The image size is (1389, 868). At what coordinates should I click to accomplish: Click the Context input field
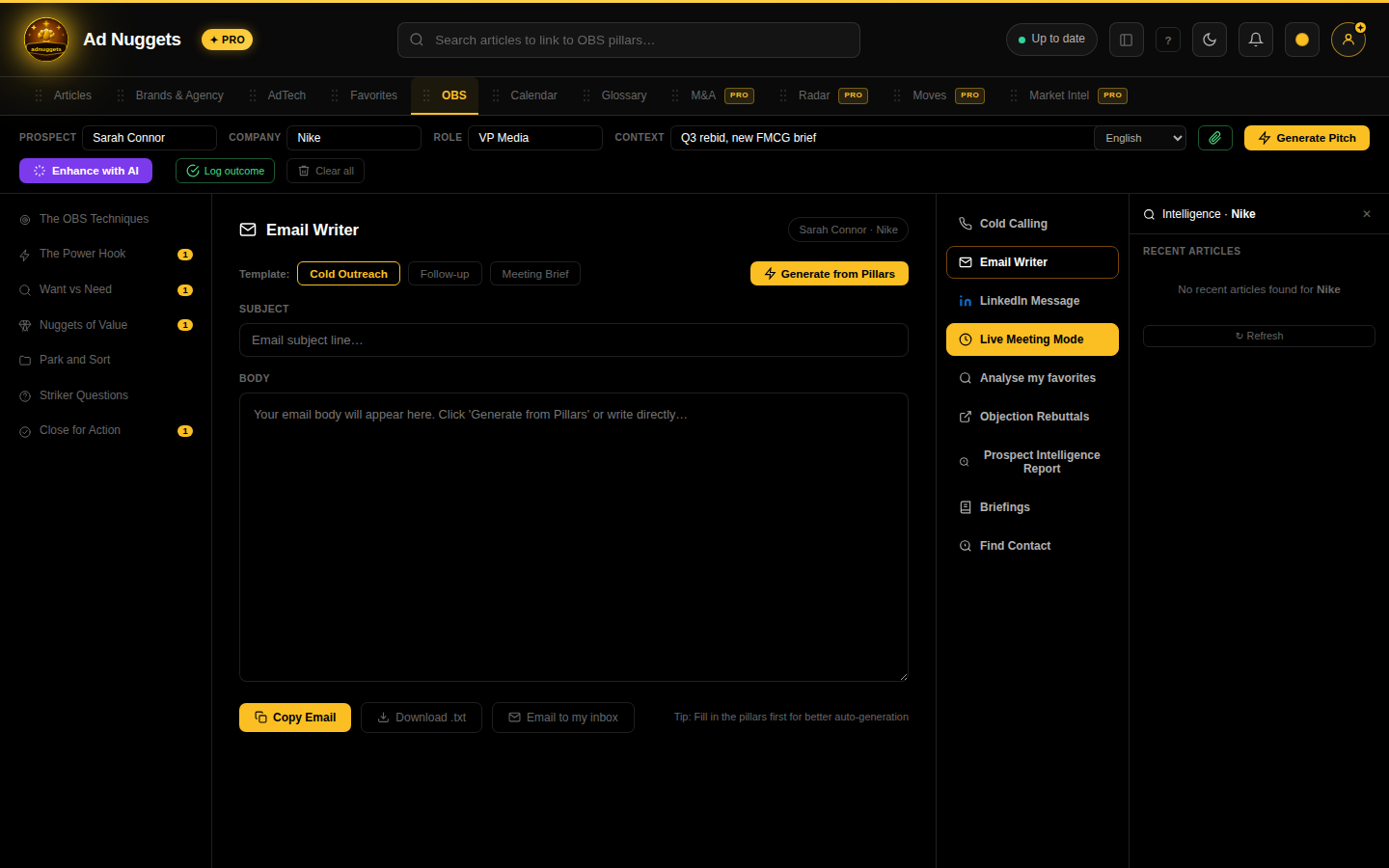point(882,138)
